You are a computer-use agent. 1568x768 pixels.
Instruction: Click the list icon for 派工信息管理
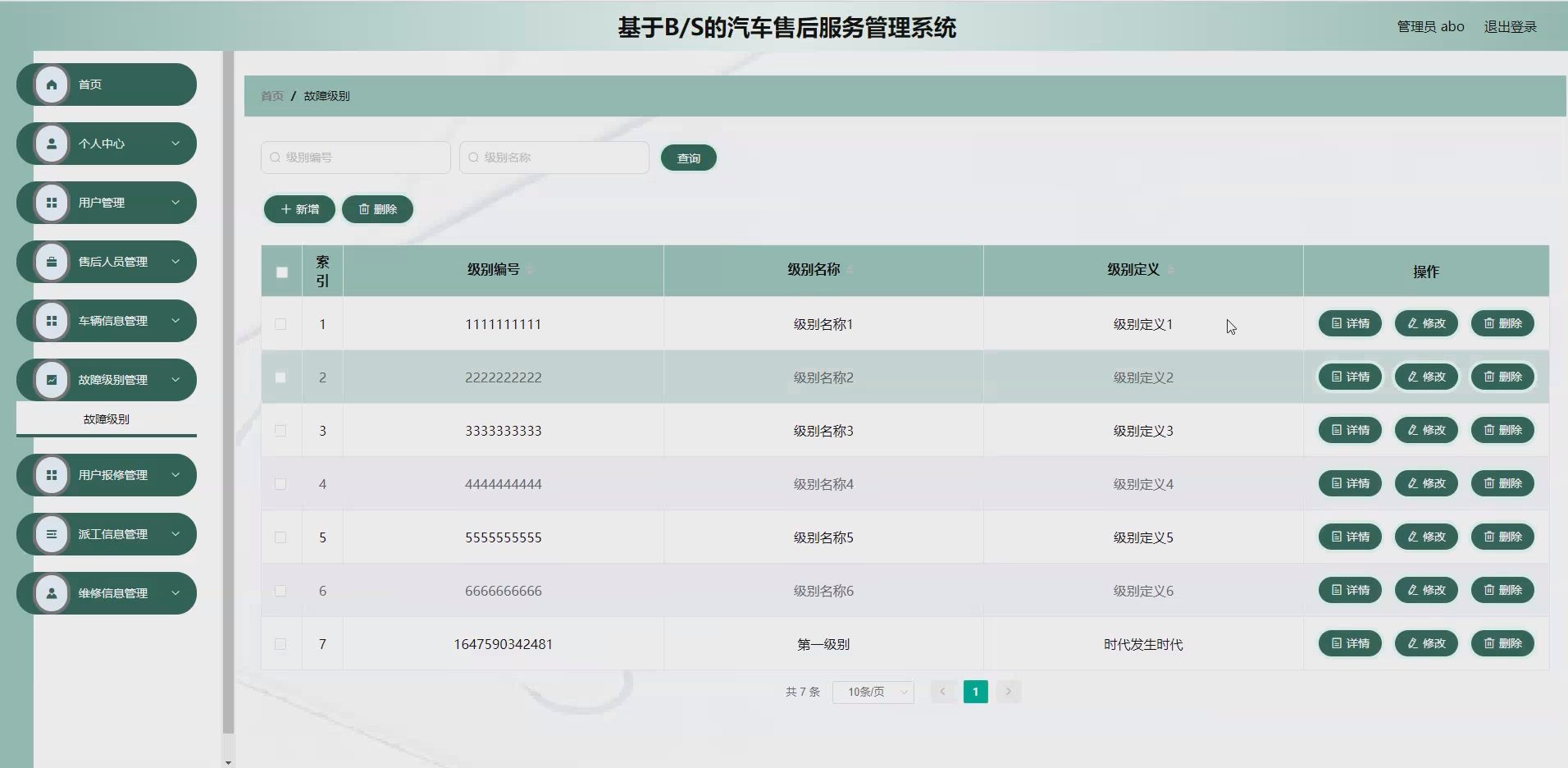point(52,534)
